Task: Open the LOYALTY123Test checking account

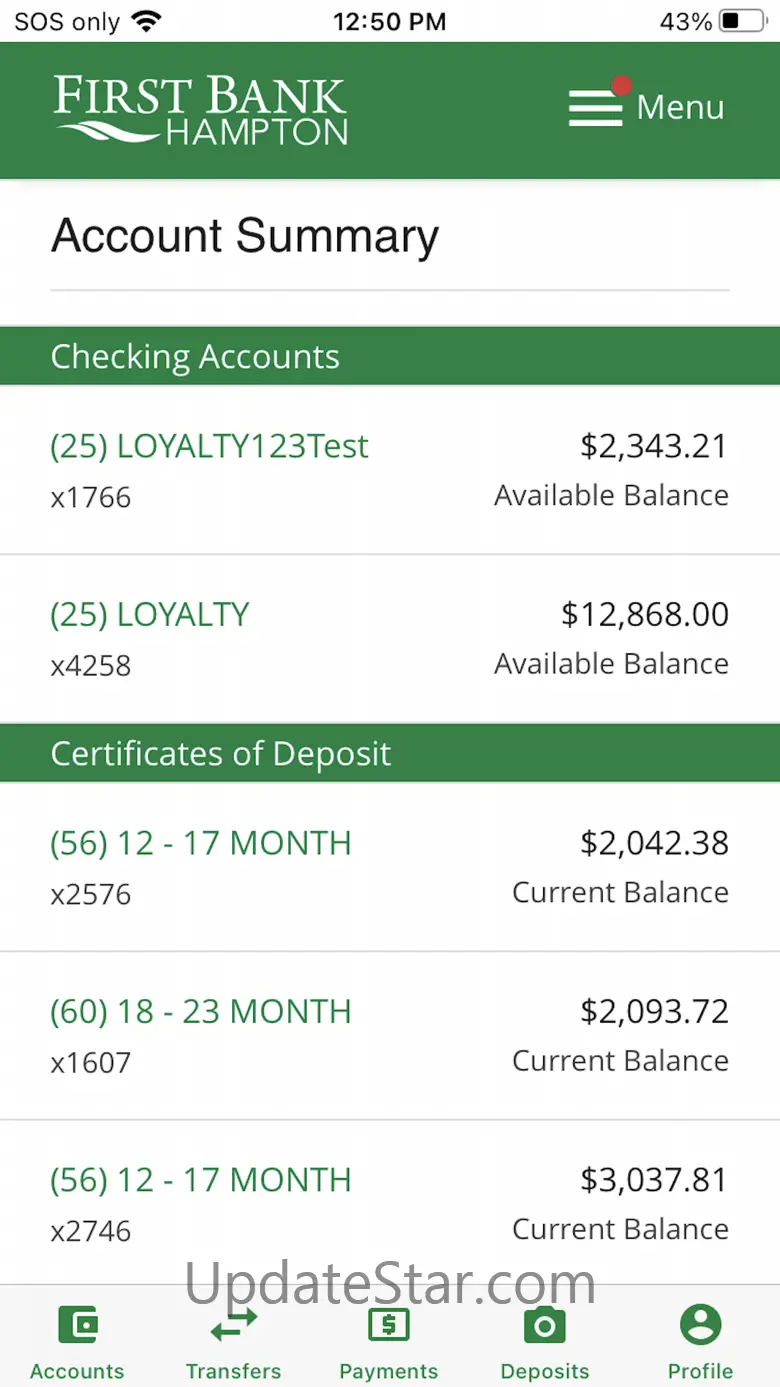Action: pyautogui.click(x=390, y=469)
